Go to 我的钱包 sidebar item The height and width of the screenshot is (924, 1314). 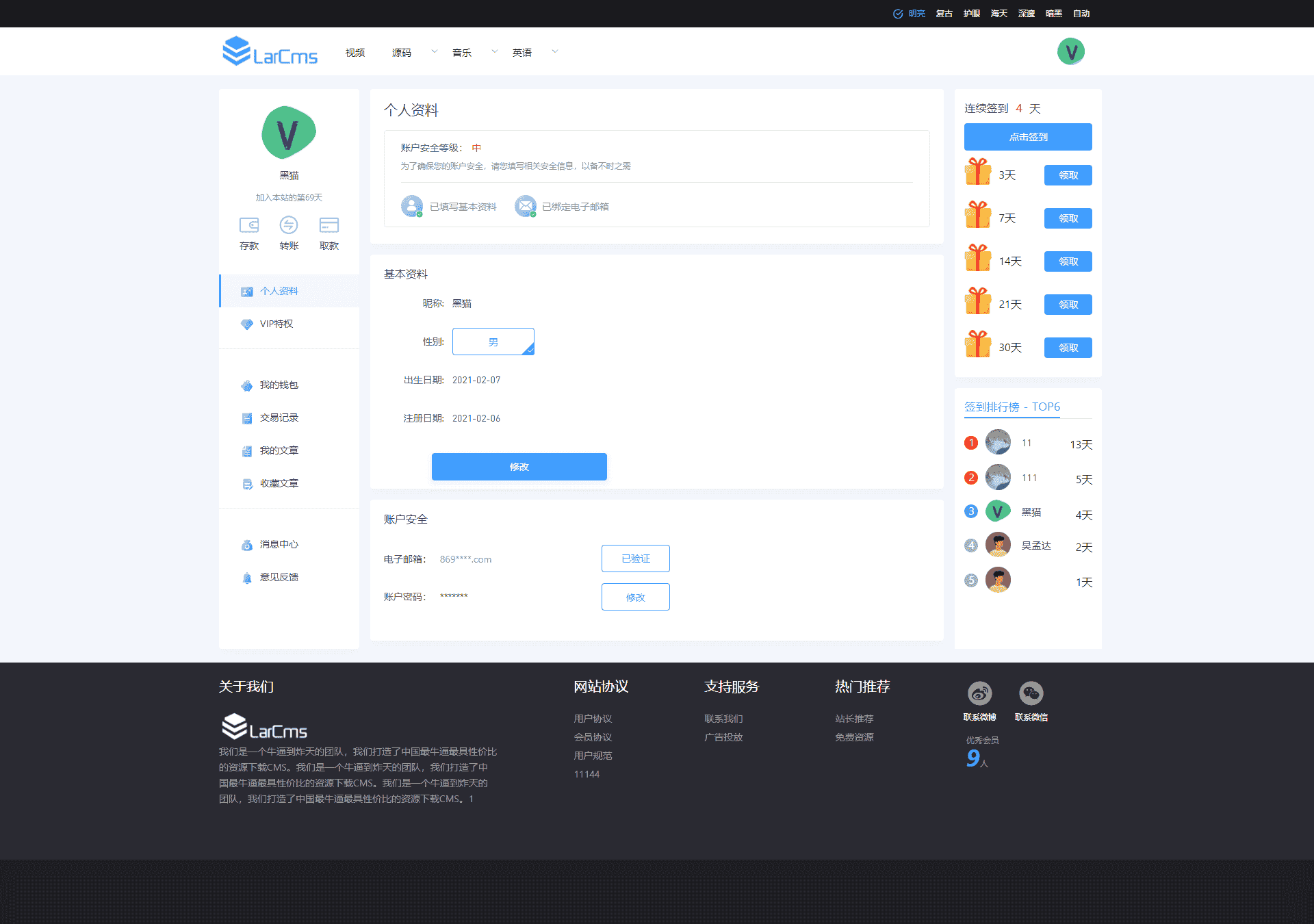(x=279, y=385)
